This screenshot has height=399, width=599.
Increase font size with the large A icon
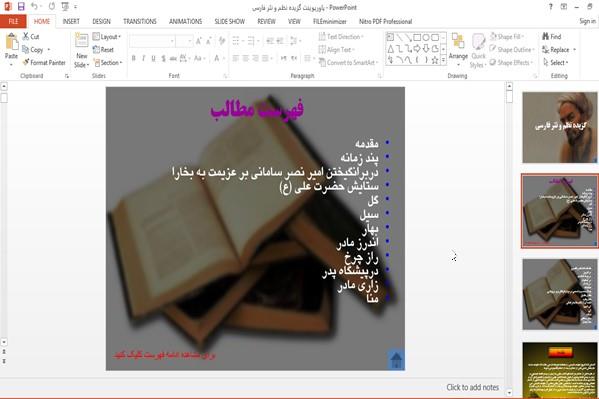[x=198, y=41]
